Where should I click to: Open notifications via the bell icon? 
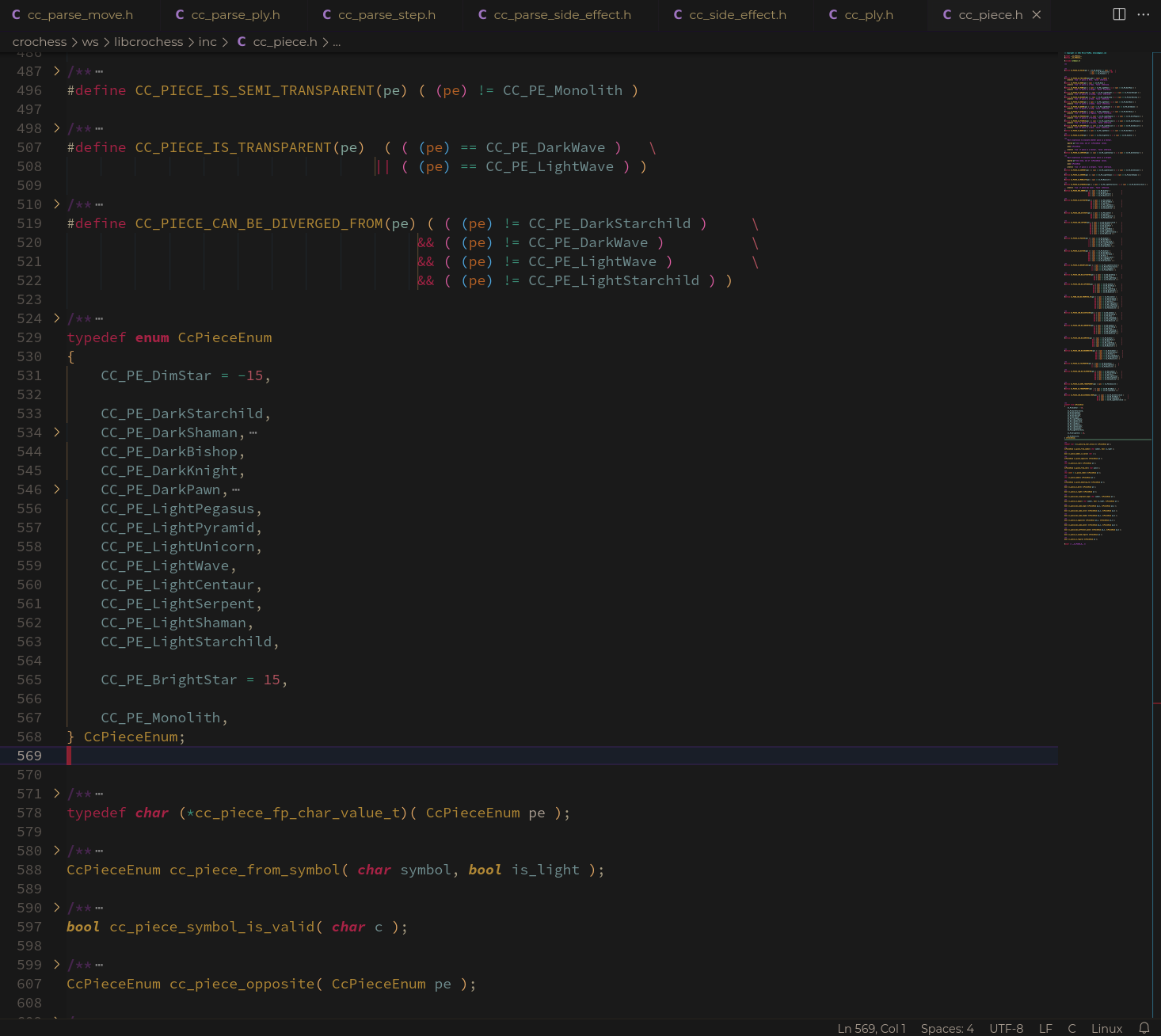click(1143, 1028)
